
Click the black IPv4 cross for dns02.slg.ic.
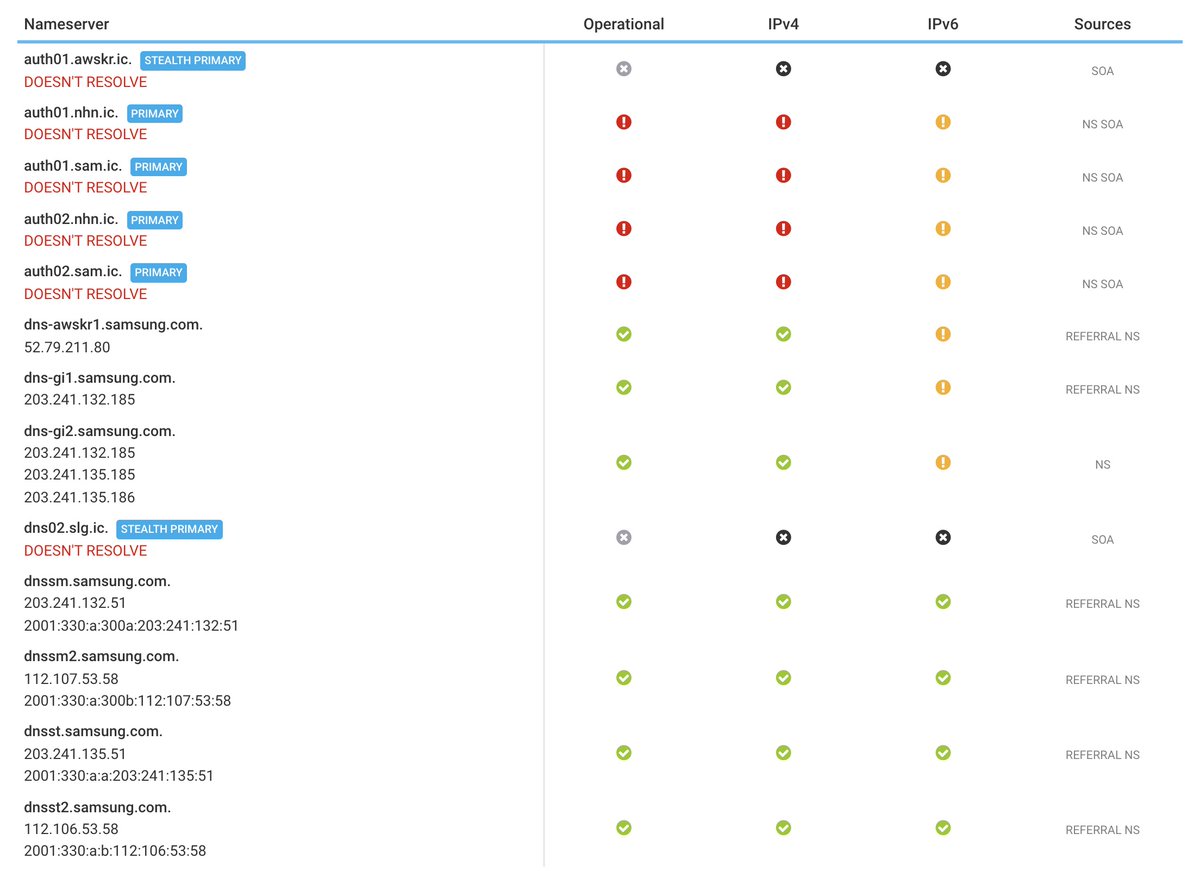click(x=783, y=538)
